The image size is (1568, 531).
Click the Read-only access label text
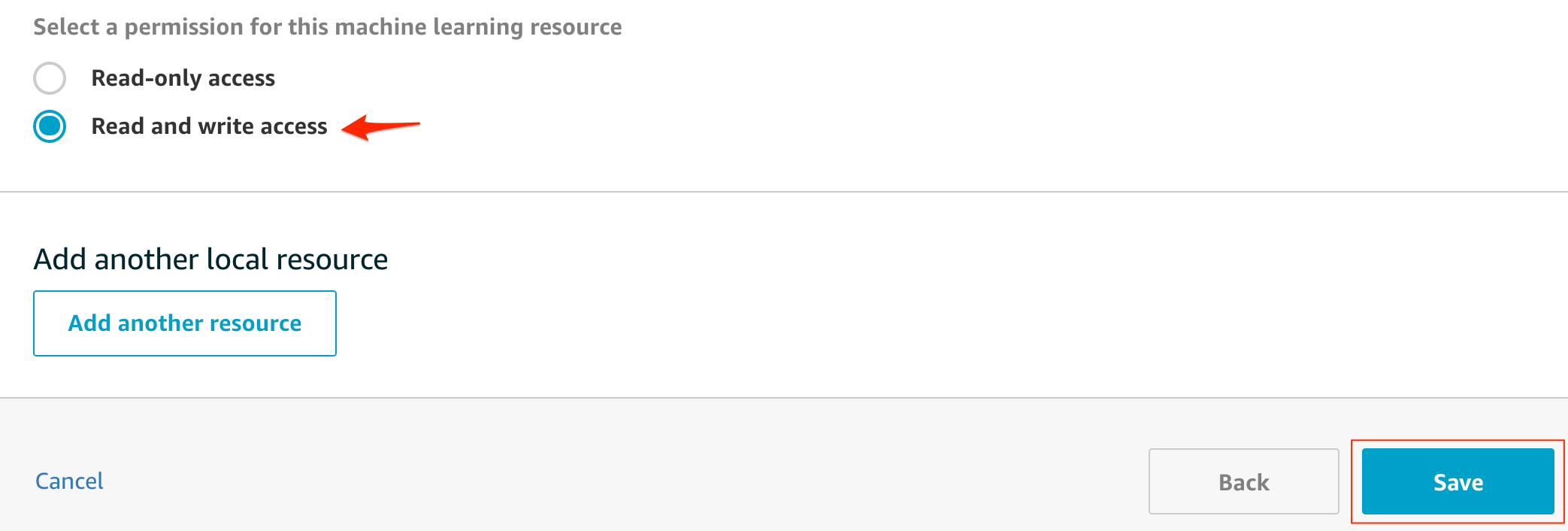pos(183,78)
